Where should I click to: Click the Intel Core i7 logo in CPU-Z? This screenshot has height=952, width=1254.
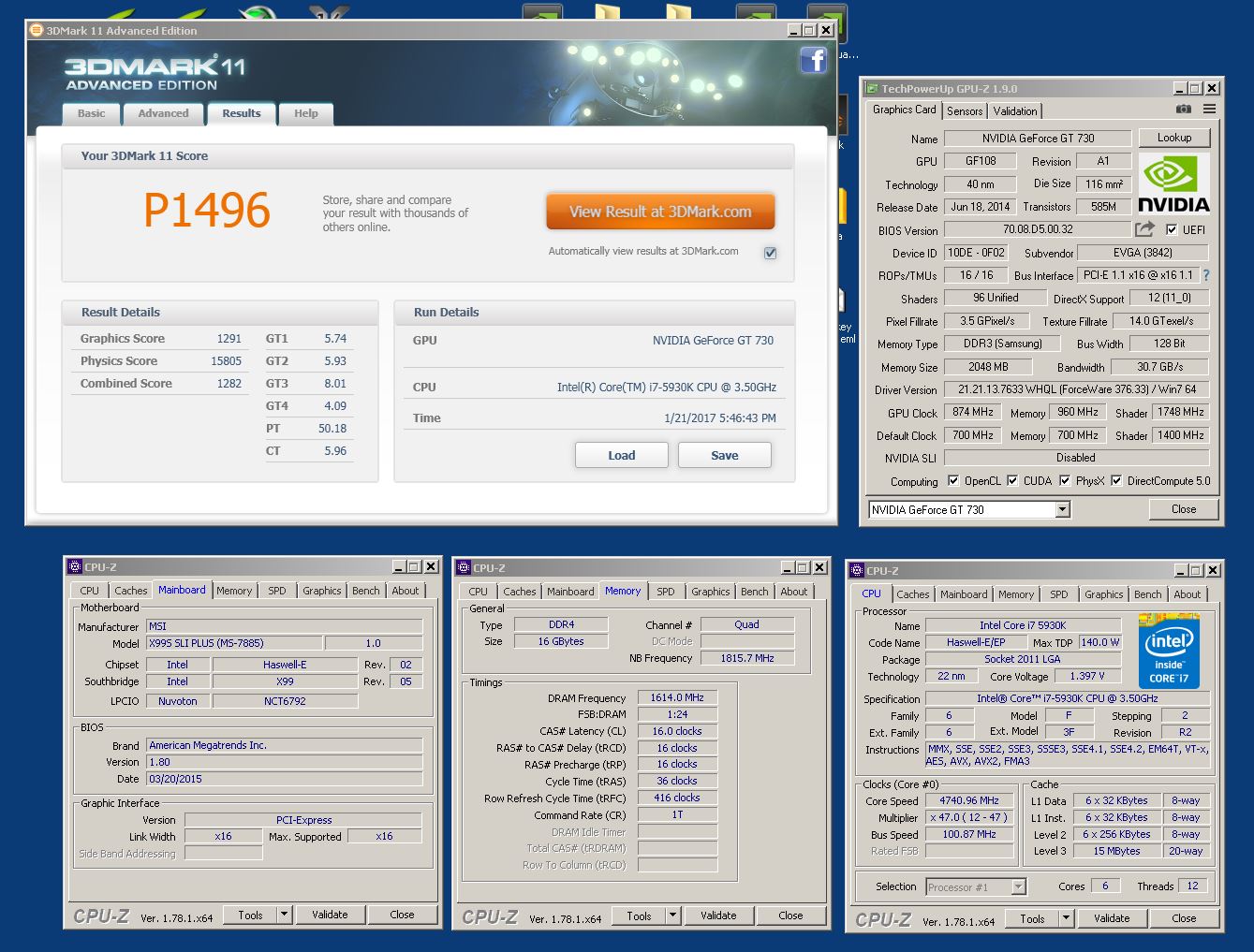click(x=1169, y=652)
